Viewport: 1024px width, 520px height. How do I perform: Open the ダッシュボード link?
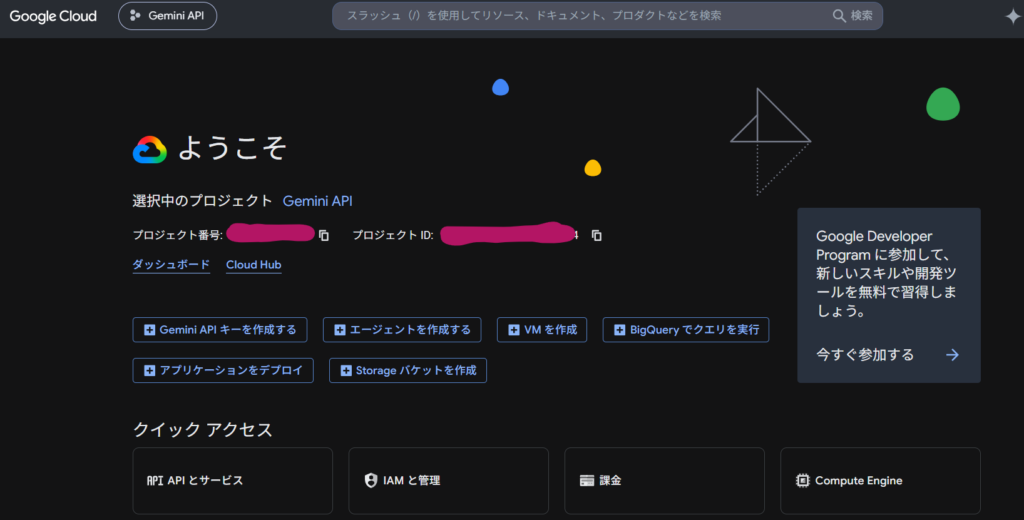click(x=171, y=265)
